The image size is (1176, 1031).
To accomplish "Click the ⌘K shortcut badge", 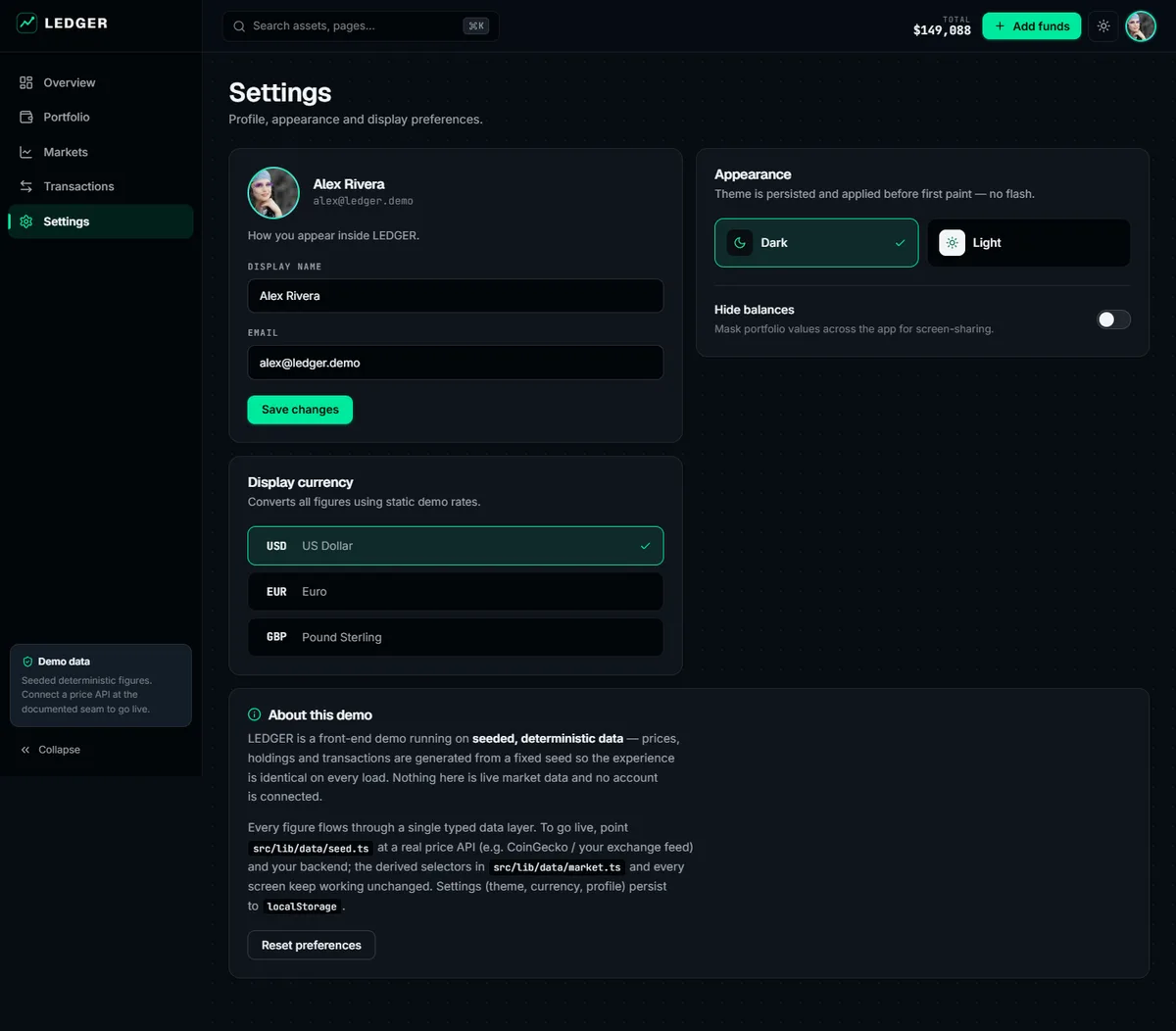I will [x=476, y=25].
